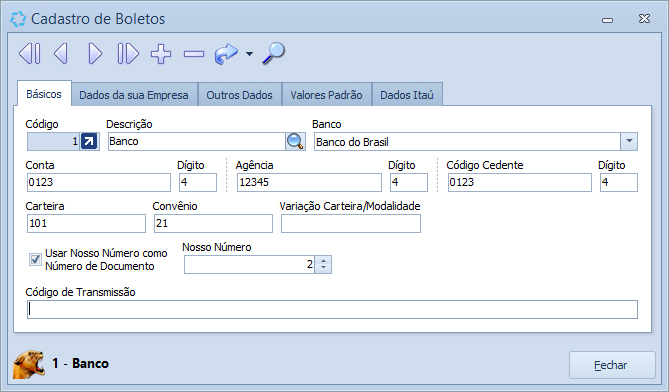Open the Dados da sua Empresa tab
The width and height of the screenshot is (669, 392).
click(x=134, y=95)
